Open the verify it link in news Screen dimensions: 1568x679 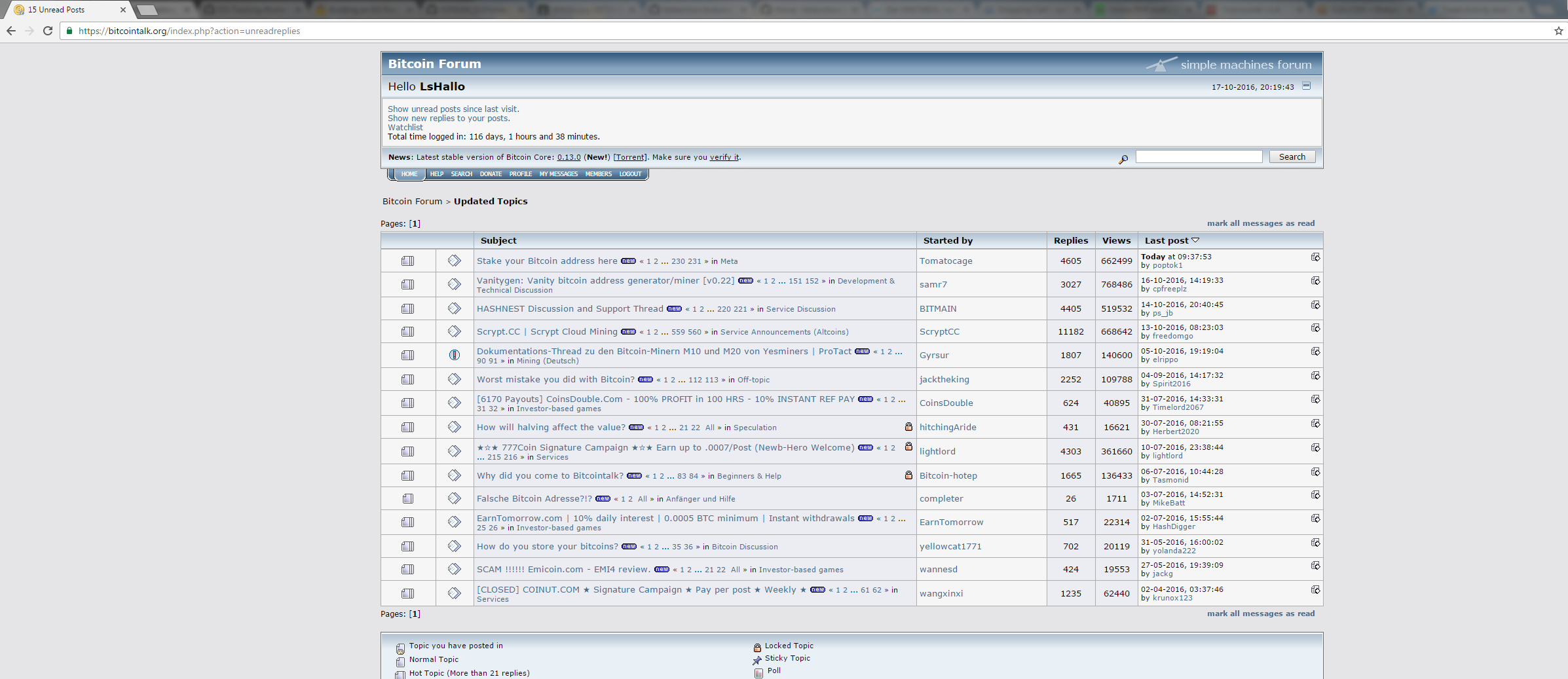click(724, 157)
